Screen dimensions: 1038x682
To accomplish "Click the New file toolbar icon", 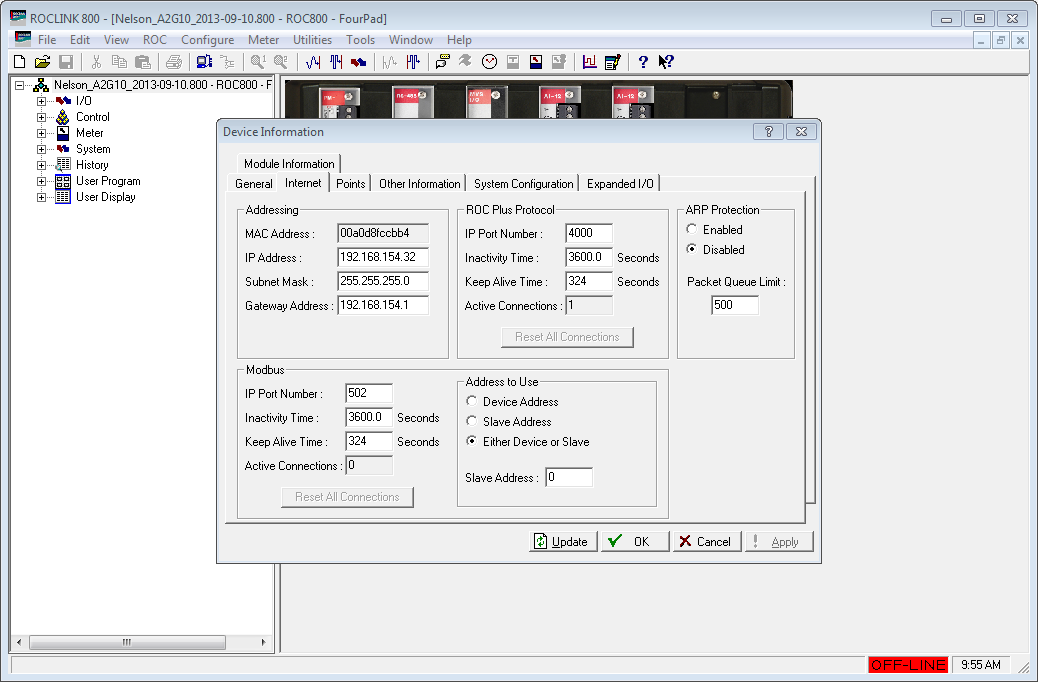I will point(20,62).
